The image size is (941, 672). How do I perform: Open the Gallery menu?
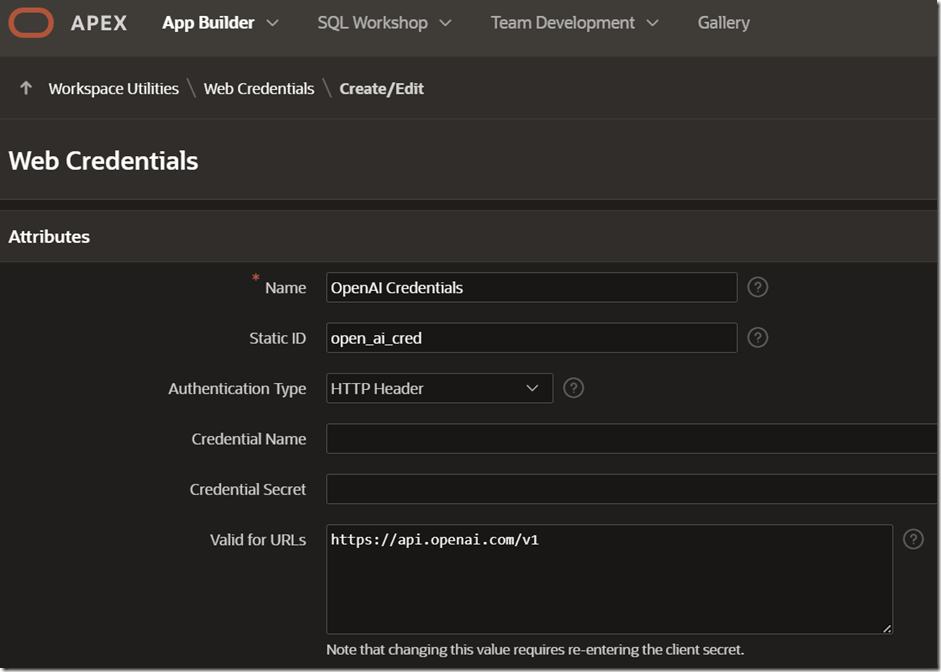click(723, 22)
